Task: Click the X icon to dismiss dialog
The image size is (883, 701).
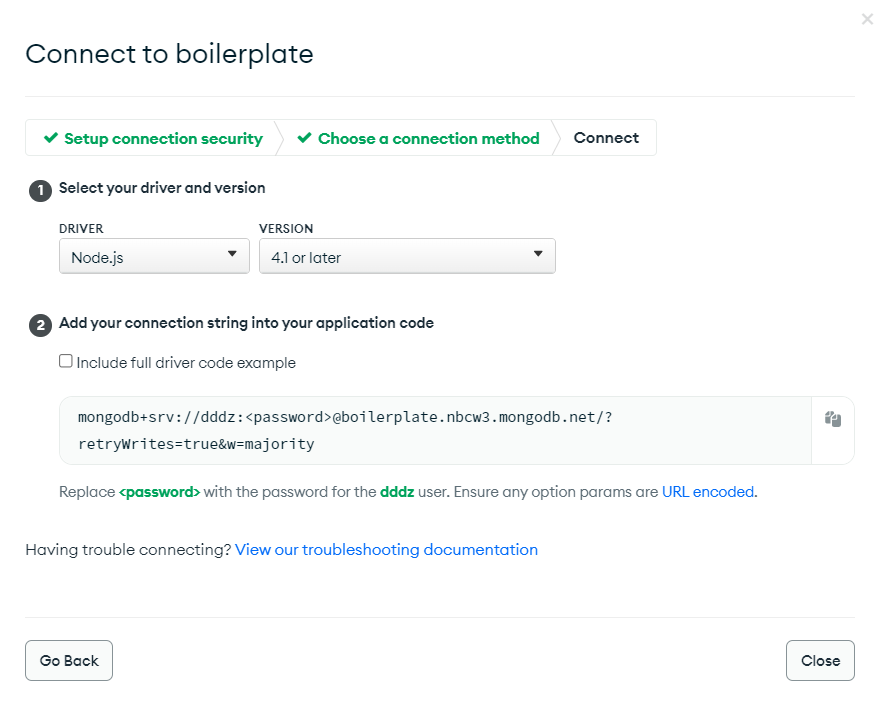Action: click(867, 19)
